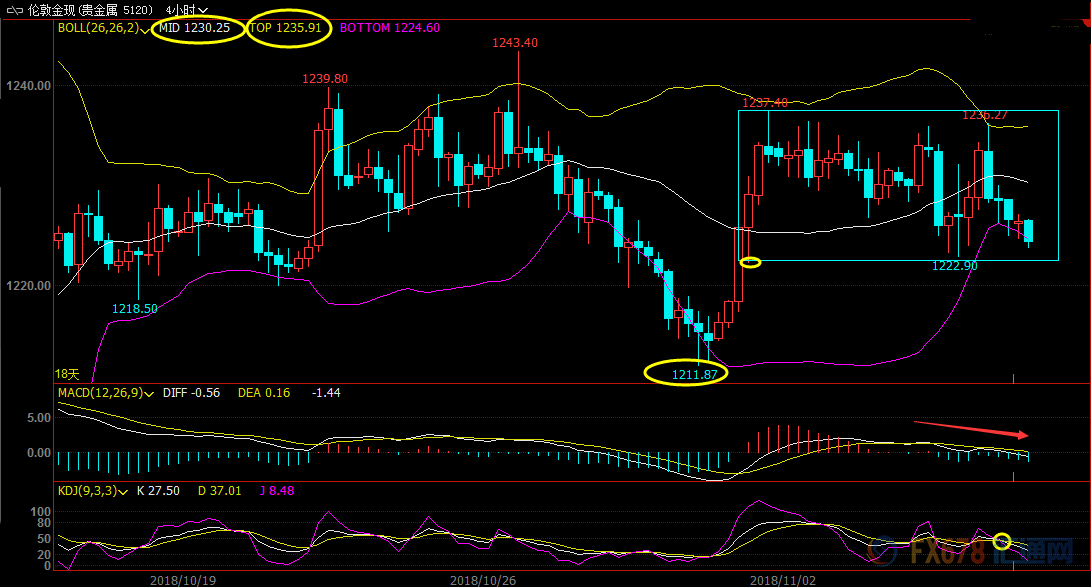Click the 1222.90 price label
This screenshot has width=1091, height=587.
[954, 265]
